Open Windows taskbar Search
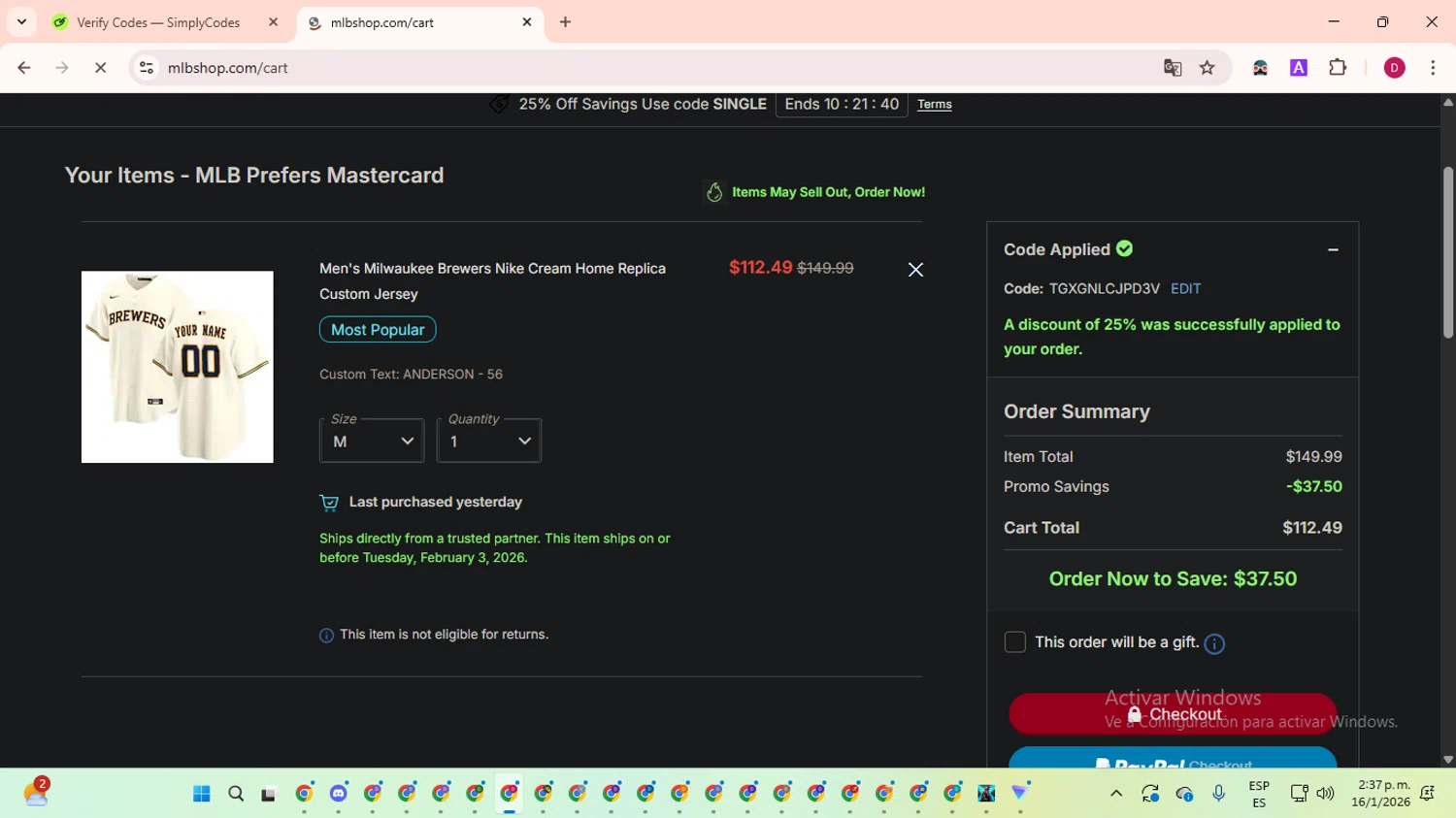 [236, 794]
